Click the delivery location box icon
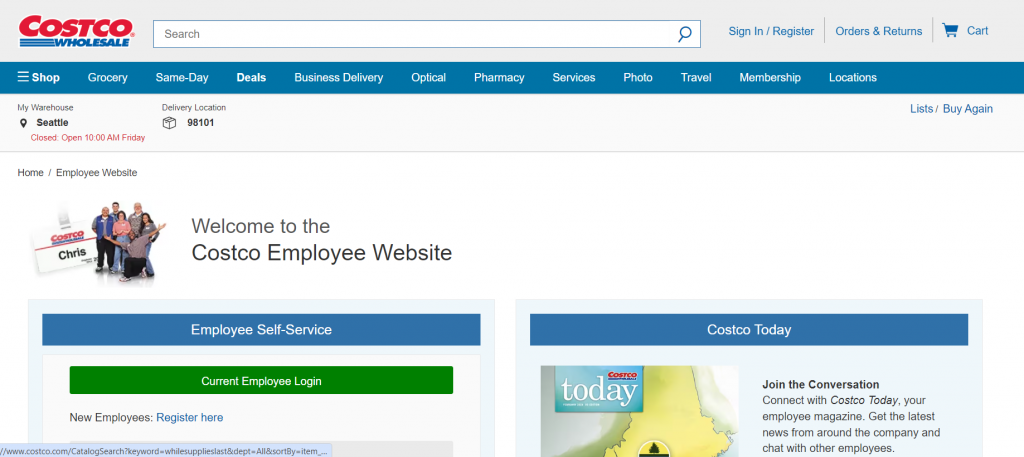Image resolution: width=1024 pixels, height=457 pixels. click(169, 123)
